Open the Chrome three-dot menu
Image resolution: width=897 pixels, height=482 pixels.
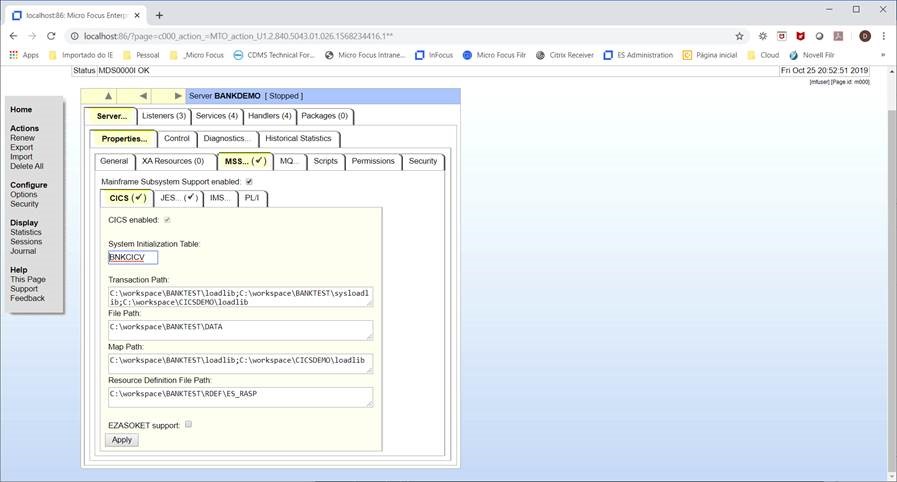[884, 36]
